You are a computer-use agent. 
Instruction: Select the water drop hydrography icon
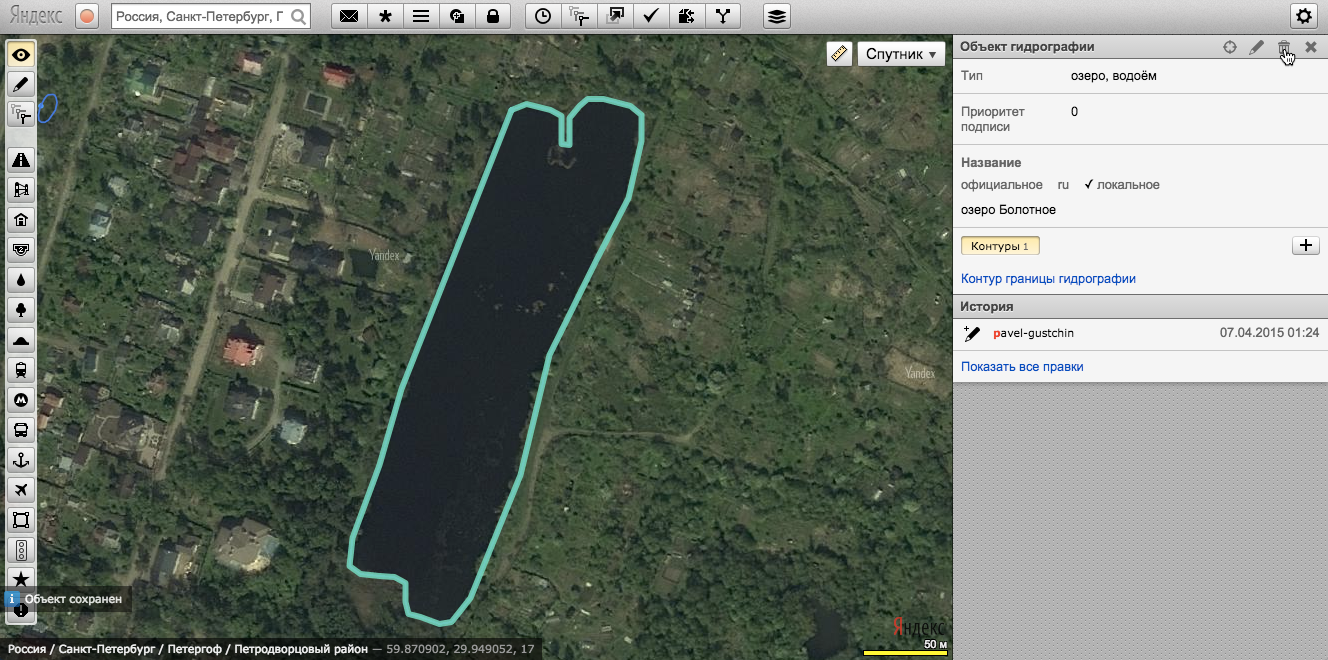(x=21, y=280)
